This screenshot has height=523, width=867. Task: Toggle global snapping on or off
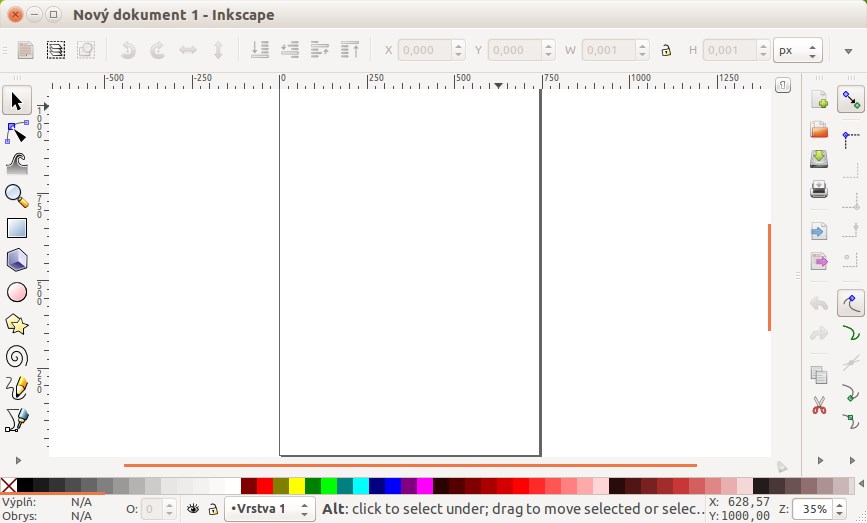click(x=851, y=100)
